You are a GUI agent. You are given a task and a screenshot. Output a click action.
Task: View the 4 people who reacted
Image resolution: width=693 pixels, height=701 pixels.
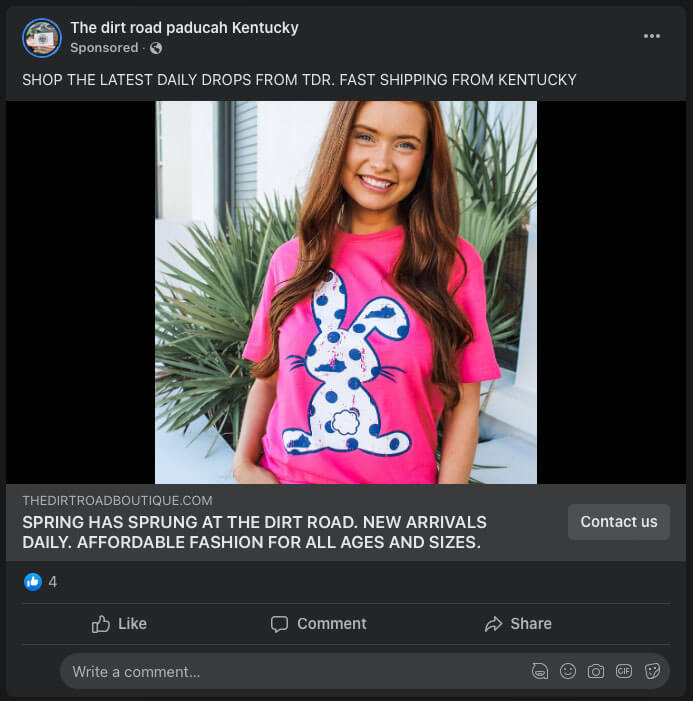(x=53, y=581)
